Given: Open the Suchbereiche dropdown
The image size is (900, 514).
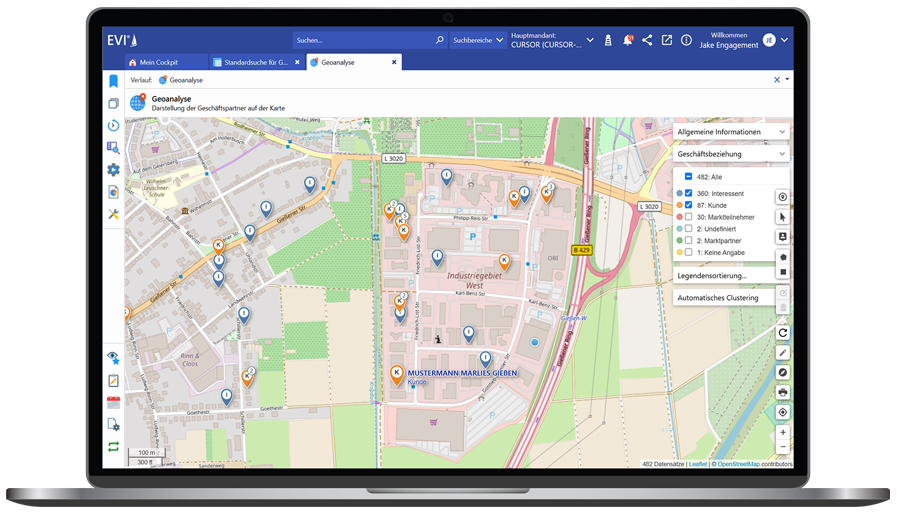Looking at the screenshot, I should [477, 41].
